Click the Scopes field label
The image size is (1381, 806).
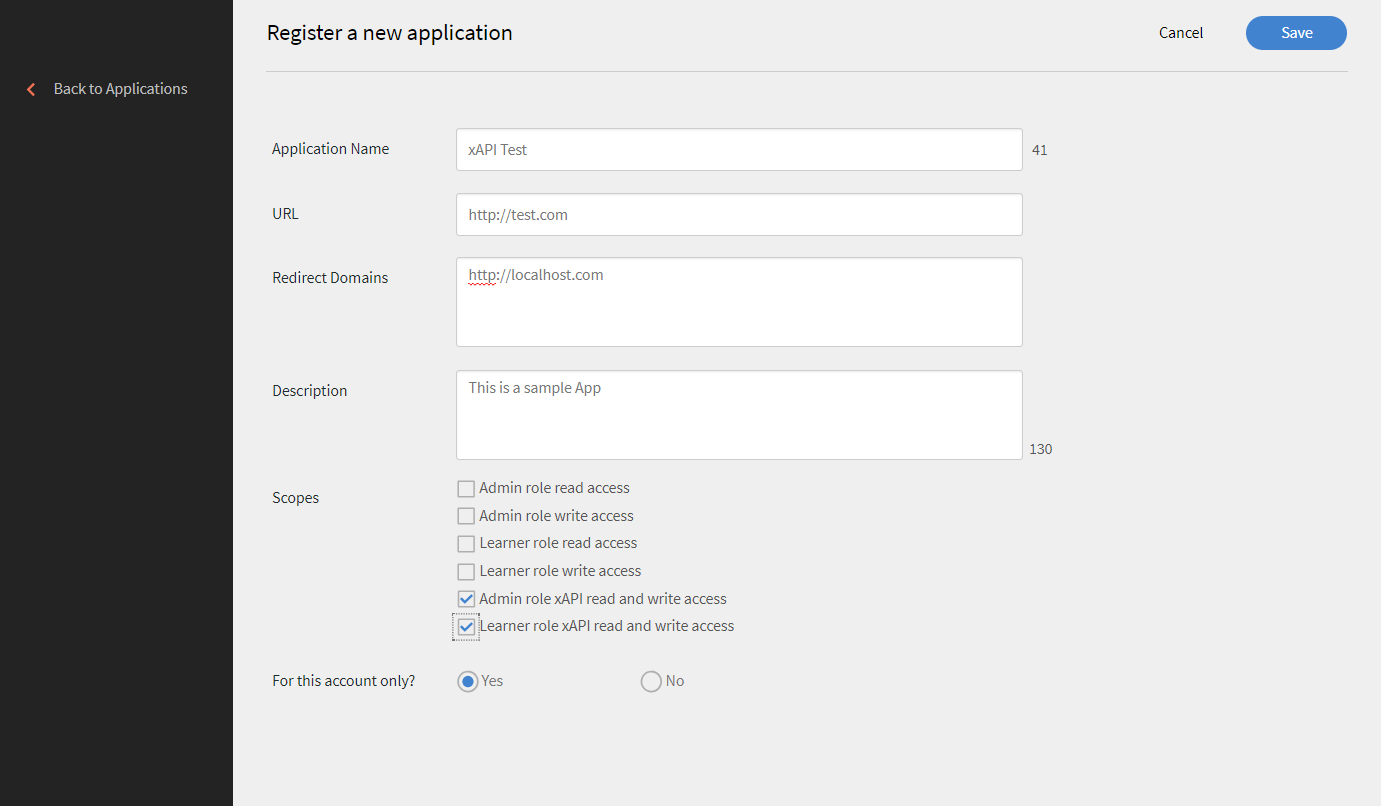click(x=296, y=498)
